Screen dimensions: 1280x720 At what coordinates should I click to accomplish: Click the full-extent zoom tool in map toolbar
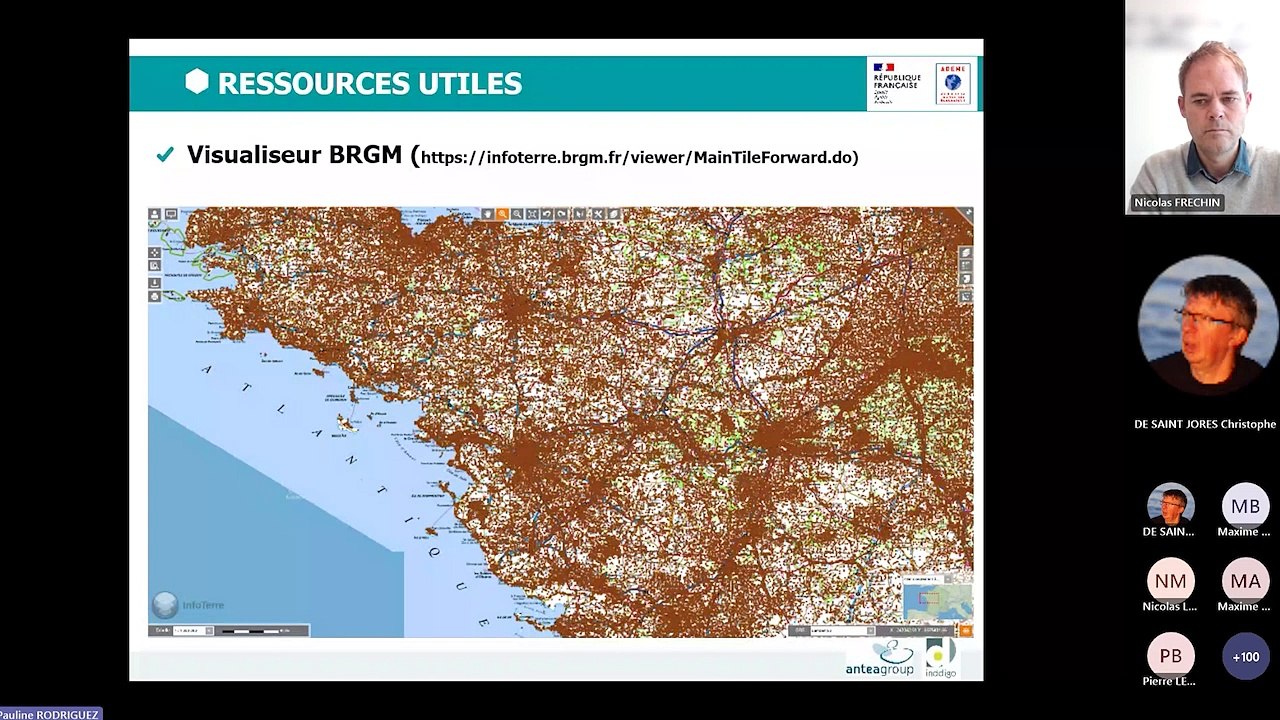(x=532, y=214)
